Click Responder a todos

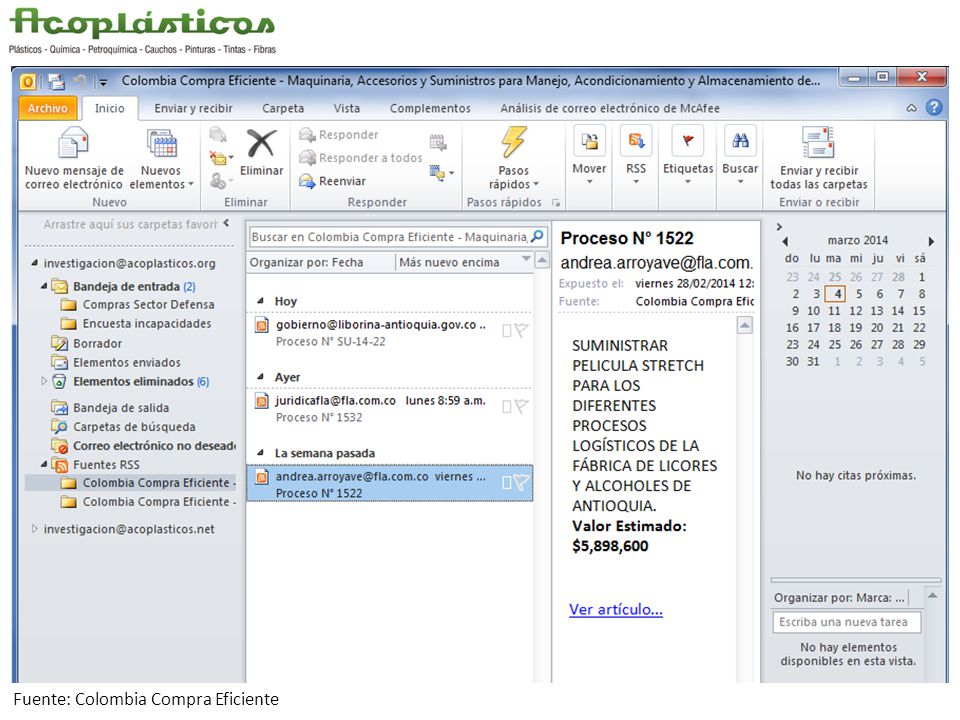coord(361,158)
